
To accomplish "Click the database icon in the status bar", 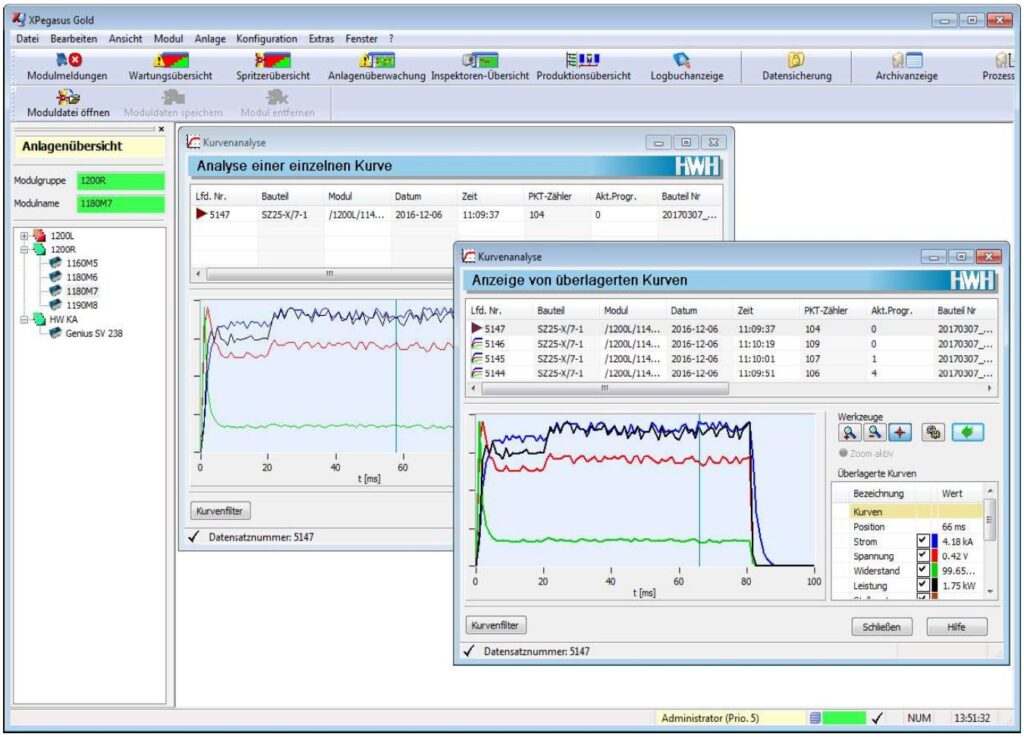I will point(815,718).
